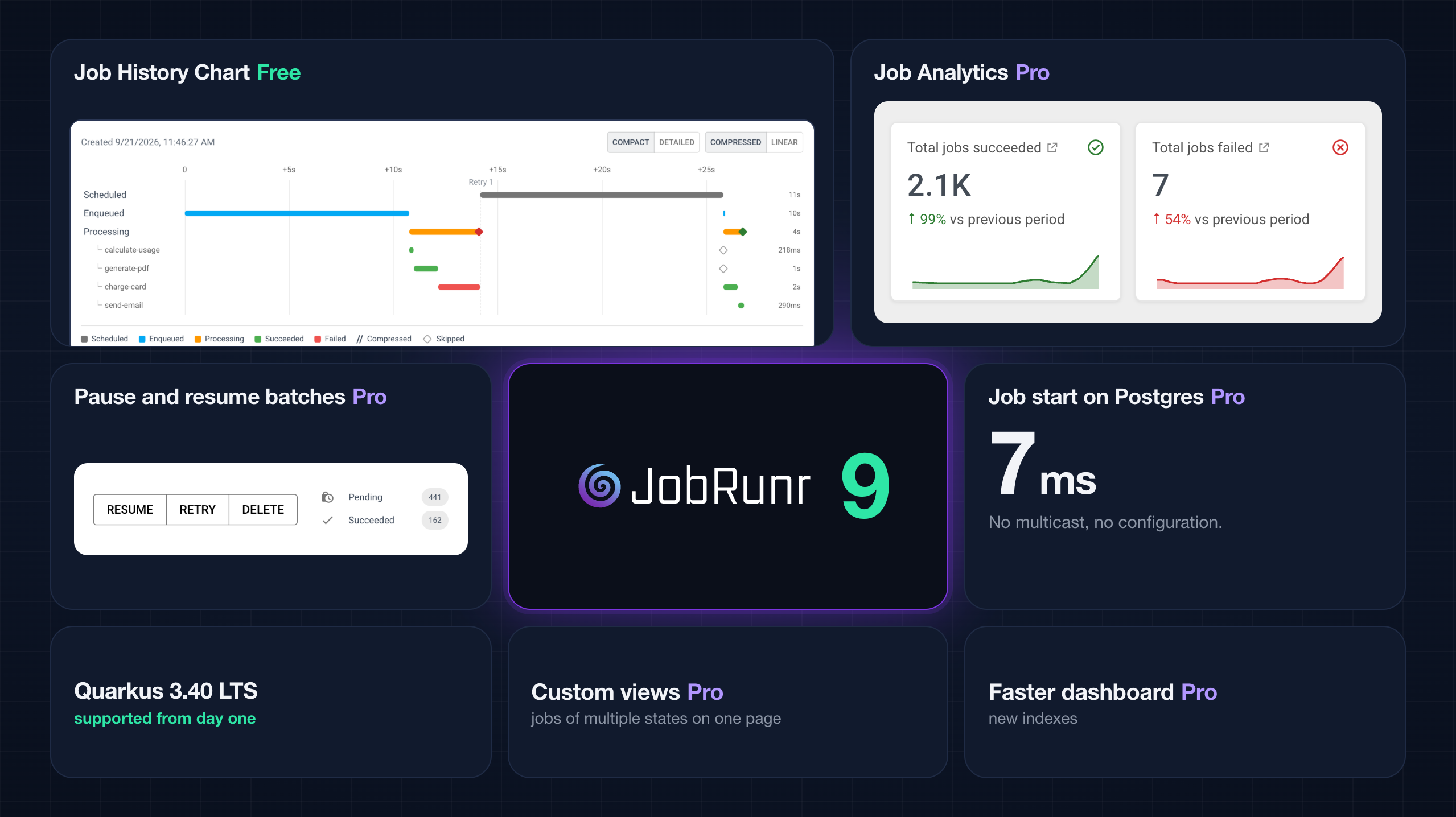Click the Custom views Pro heading
The width and height of the screenshot is (1456, 817).
coord(627,692)
